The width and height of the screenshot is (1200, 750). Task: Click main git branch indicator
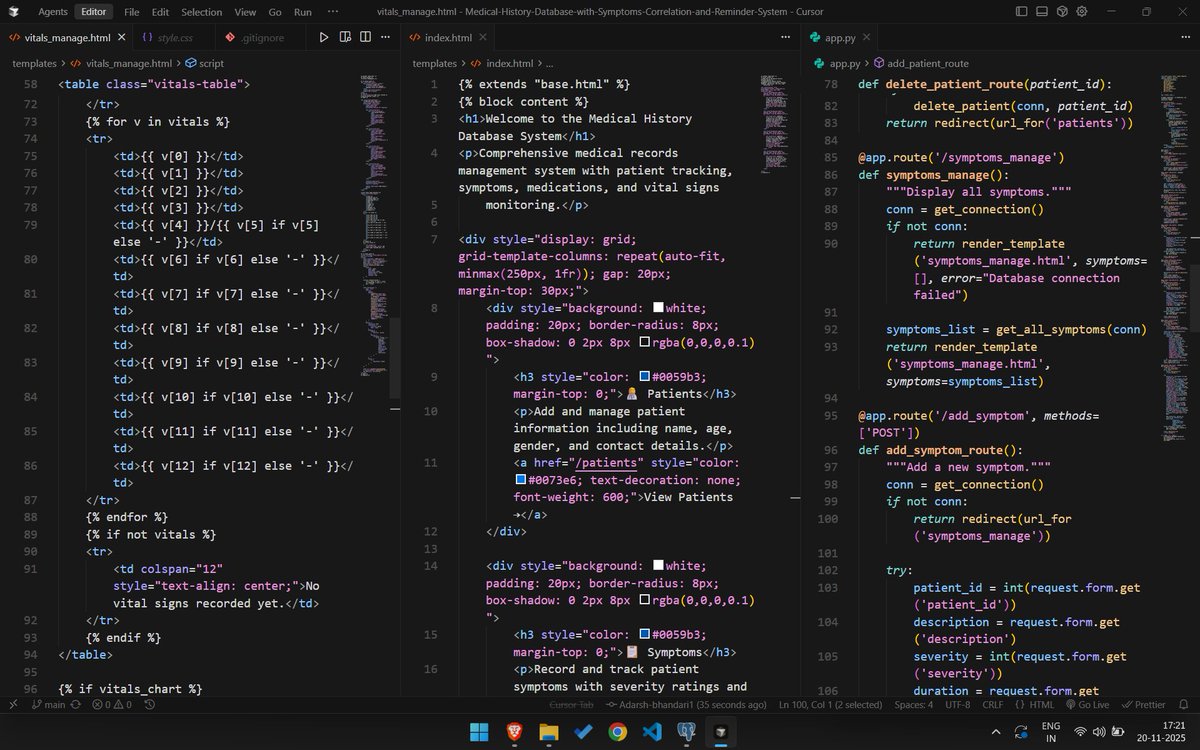click(49, 704)
